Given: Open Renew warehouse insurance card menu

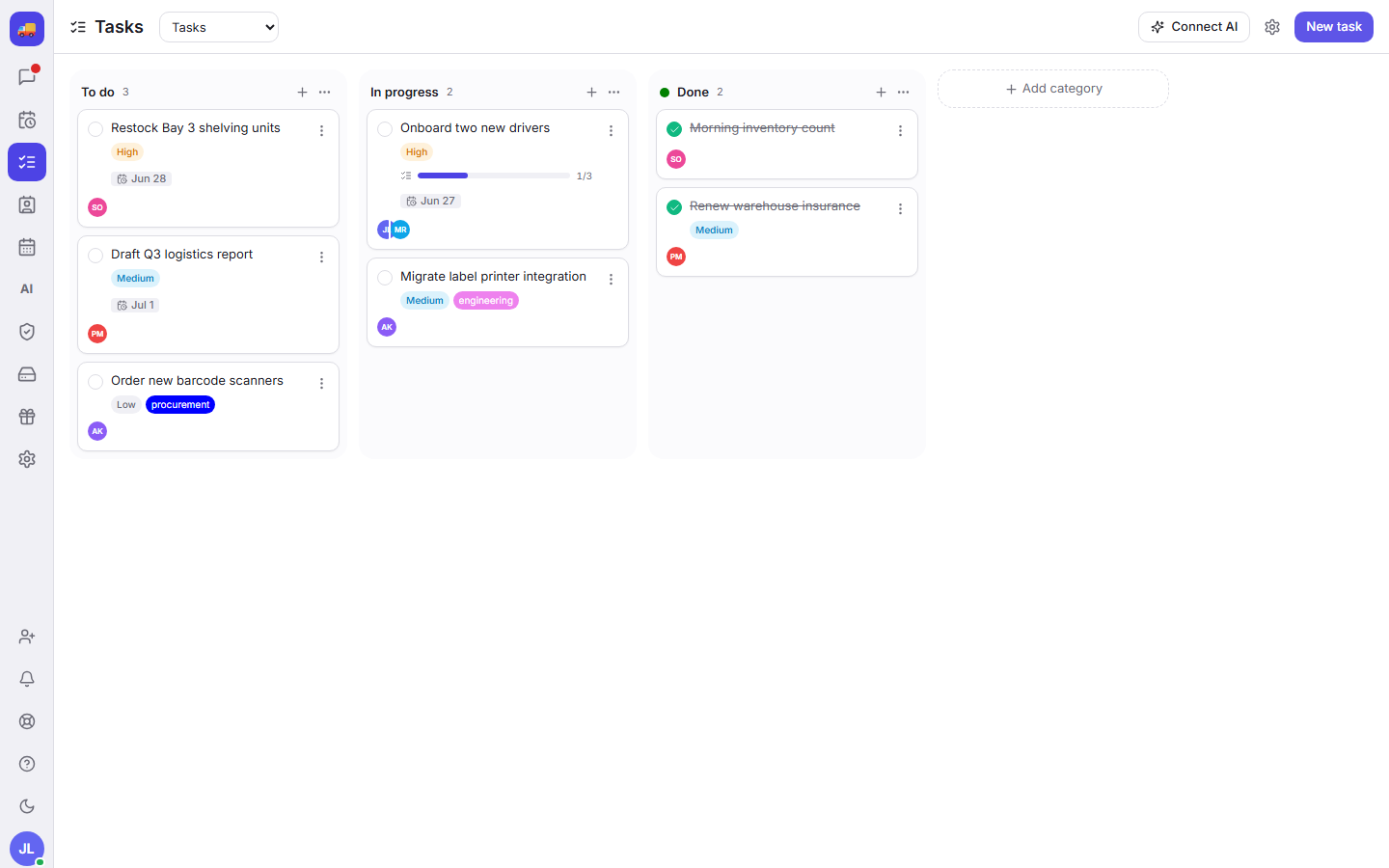Looking at the screenshot, I should click(900, 209).
